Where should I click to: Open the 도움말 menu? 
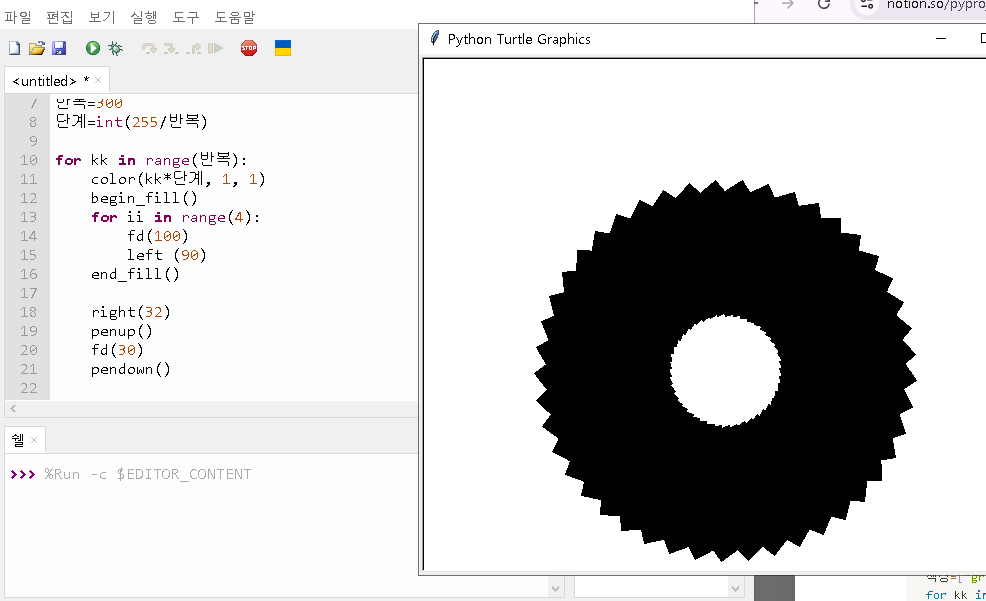(x=235, y=17)
